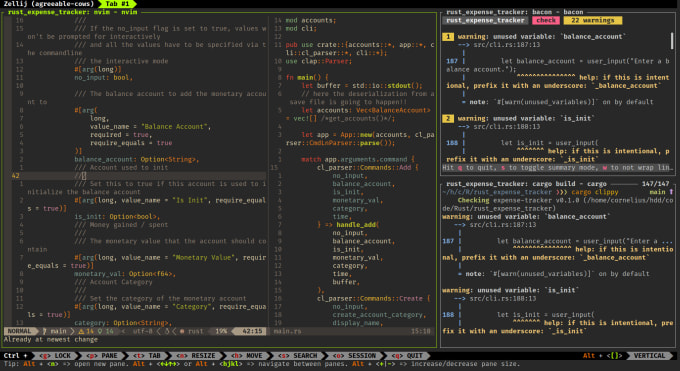Click the '22 warnings' badge in bacon
This screenshot has height=371, width=680.
(592, 20)
